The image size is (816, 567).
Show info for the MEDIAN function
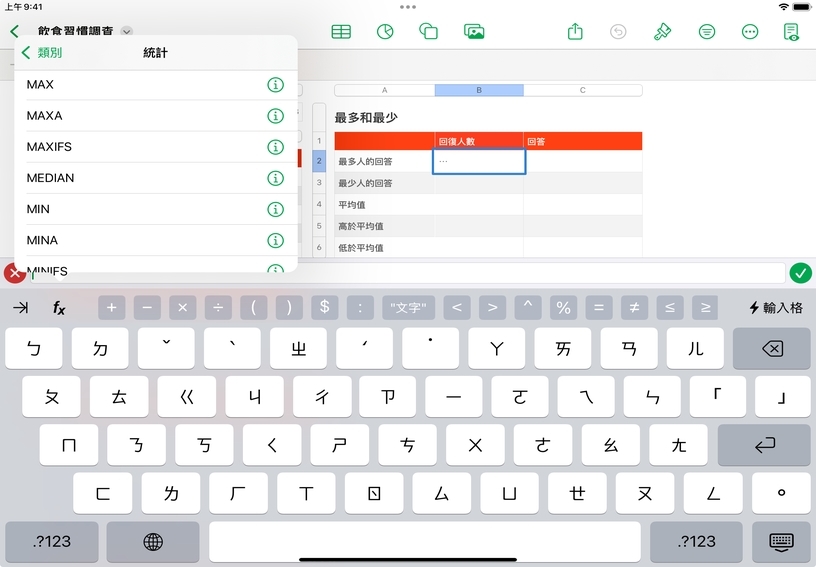coord(275,178)
